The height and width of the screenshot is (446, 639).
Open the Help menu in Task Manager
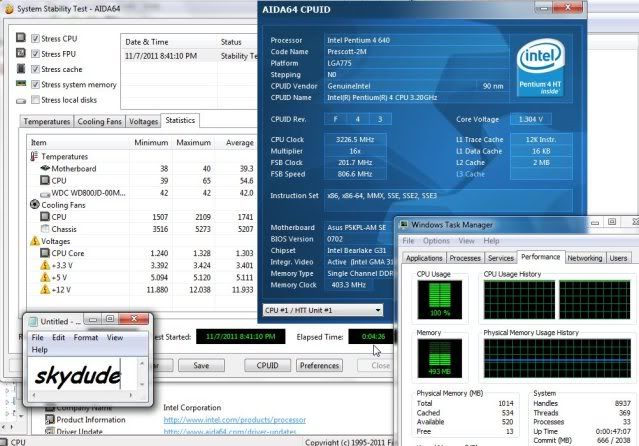pos(491,241)
